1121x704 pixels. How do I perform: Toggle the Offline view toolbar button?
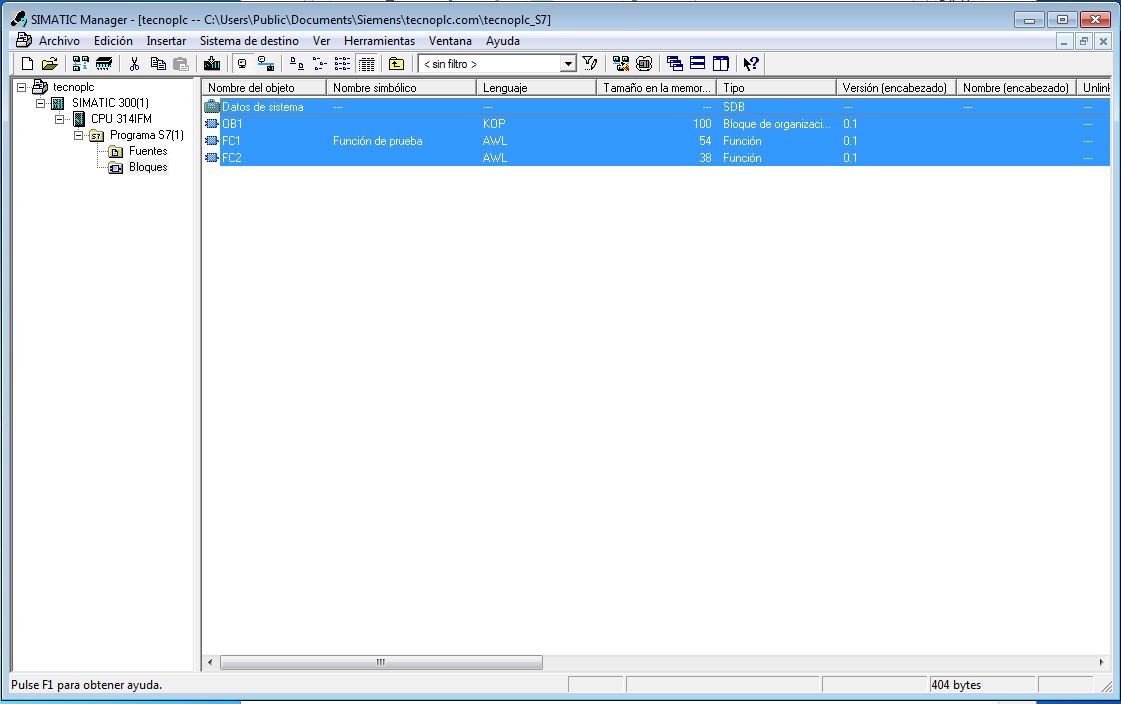[x=242, y=64]
